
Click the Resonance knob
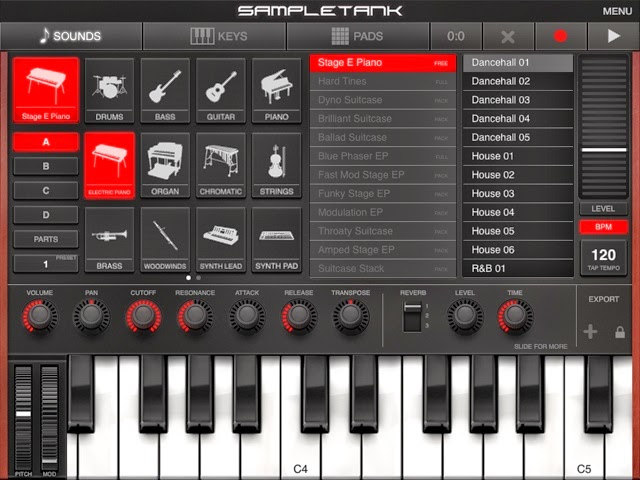tap(195, 316)
